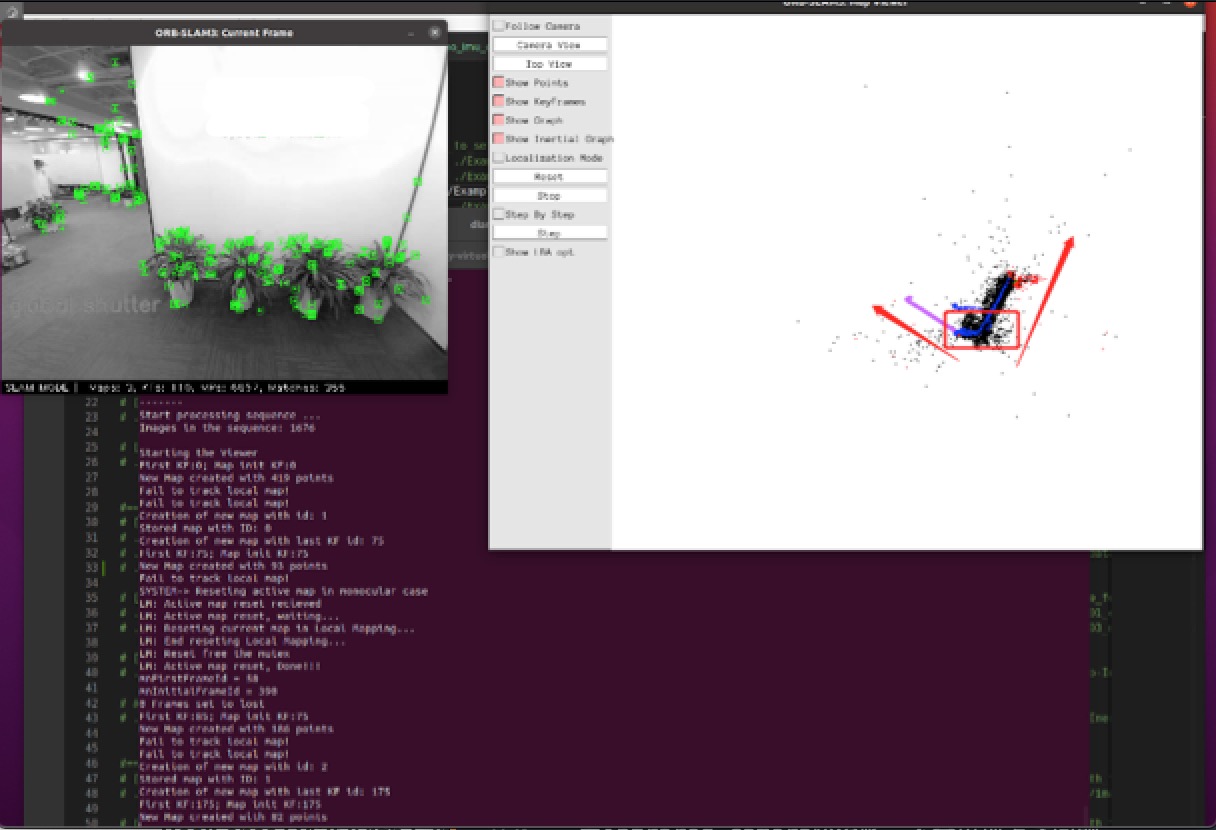Click "New Map created with 93 points"
This screenshot has height=830, width=1216.
[x=233, y=566]
